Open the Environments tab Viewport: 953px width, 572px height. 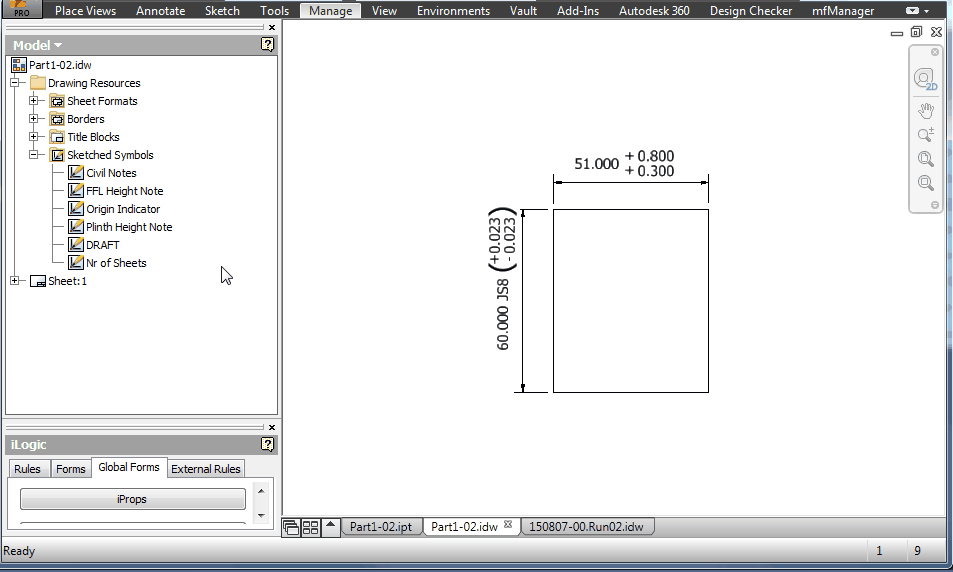(x=453, y=10)
